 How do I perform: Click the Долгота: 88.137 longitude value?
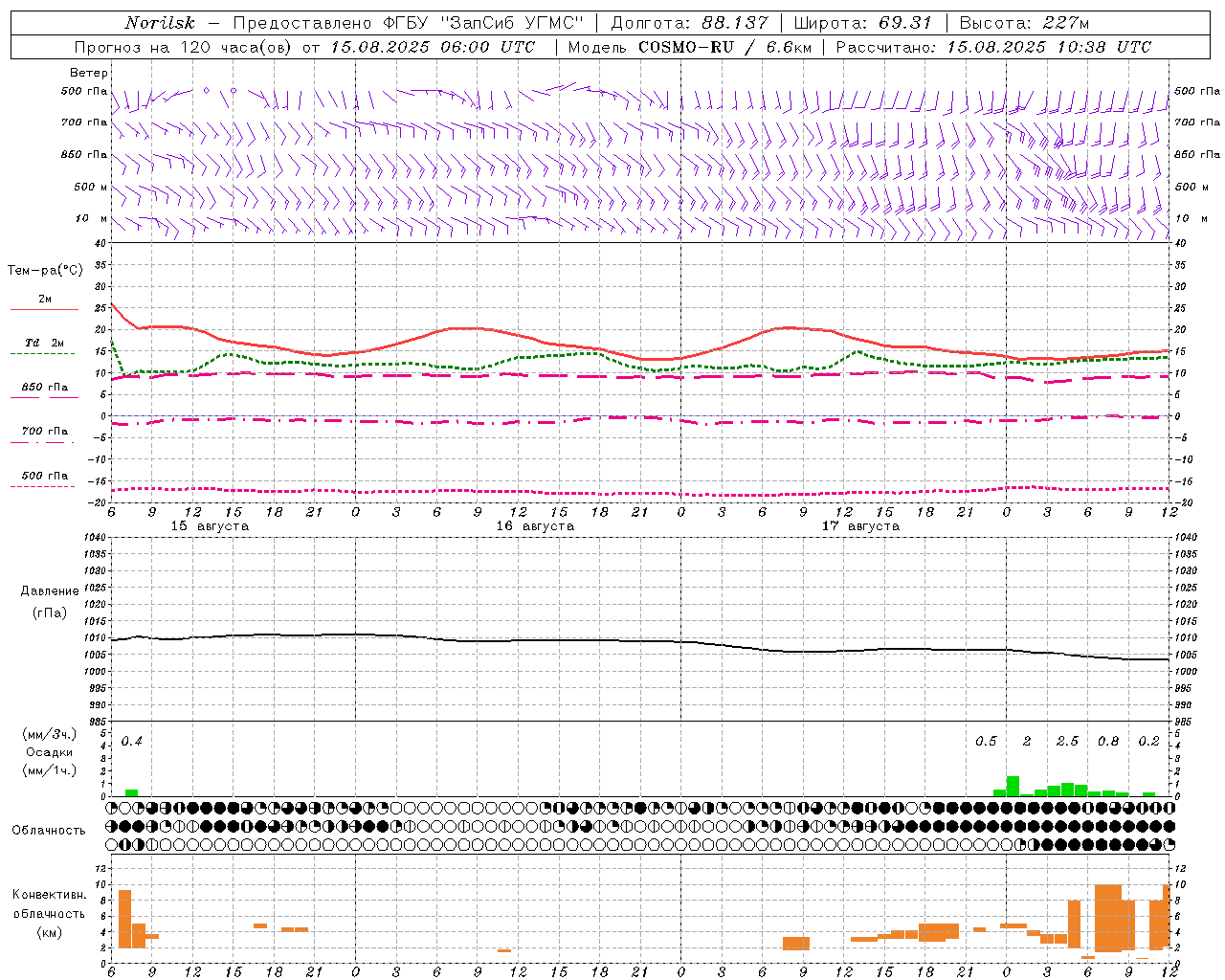pyautogui.click(x=689, y=23)
